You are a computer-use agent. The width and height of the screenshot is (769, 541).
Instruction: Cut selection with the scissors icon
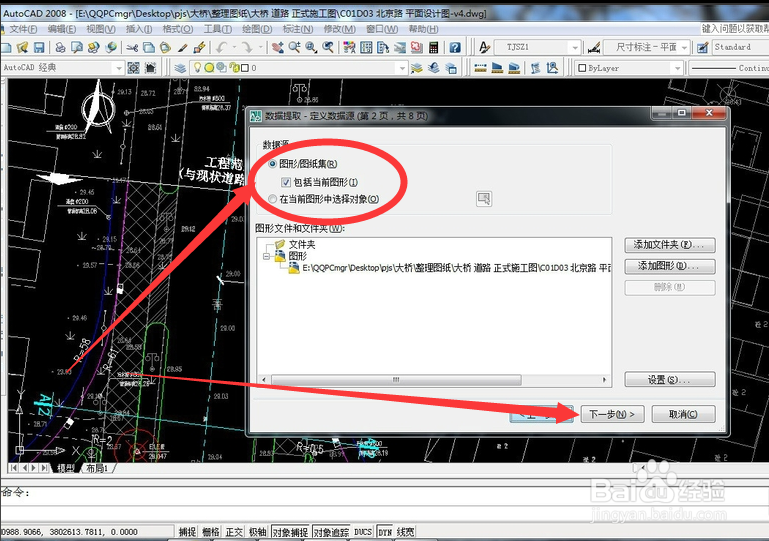132,48
